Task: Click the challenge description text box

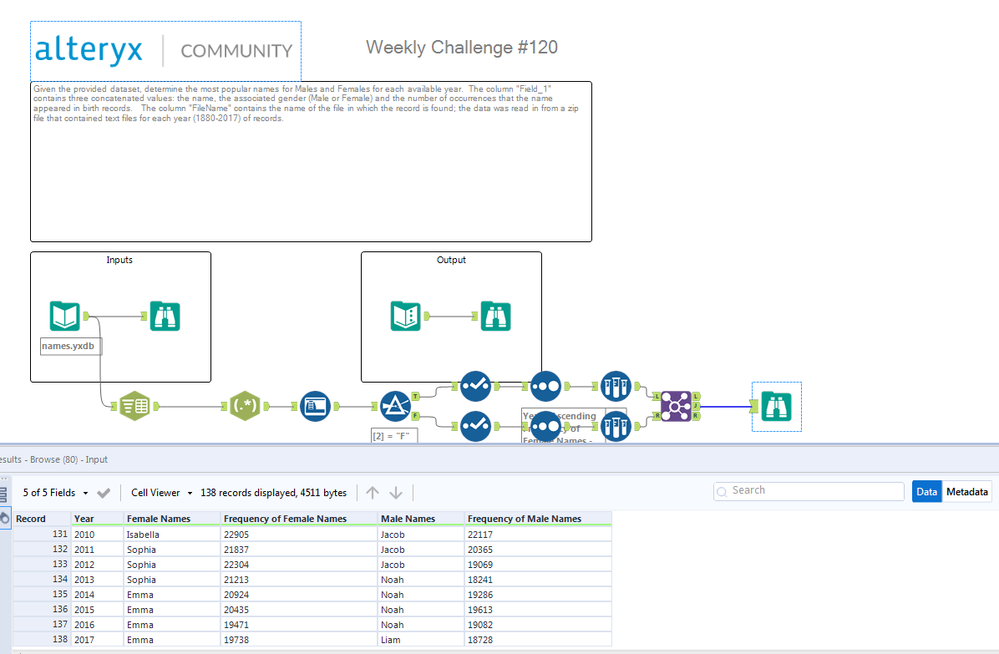Action: [311, 161]
